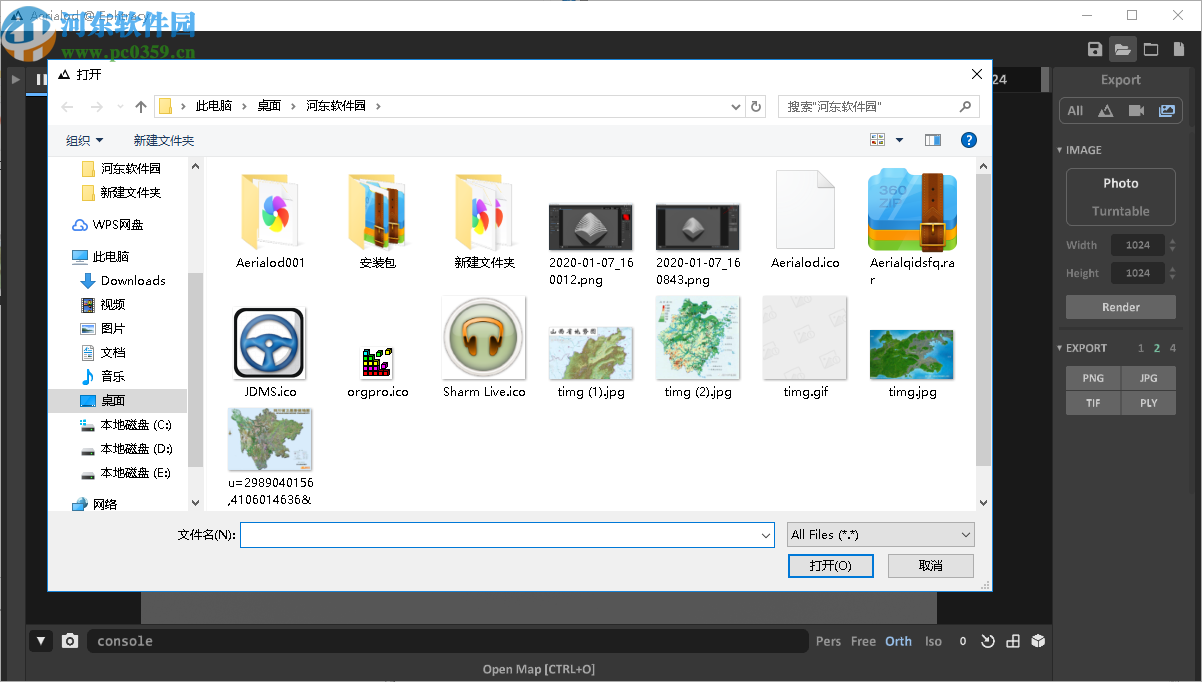Open the All Files type dropdown
This screenshot has height=682, width=1202.
click(880, 535)
